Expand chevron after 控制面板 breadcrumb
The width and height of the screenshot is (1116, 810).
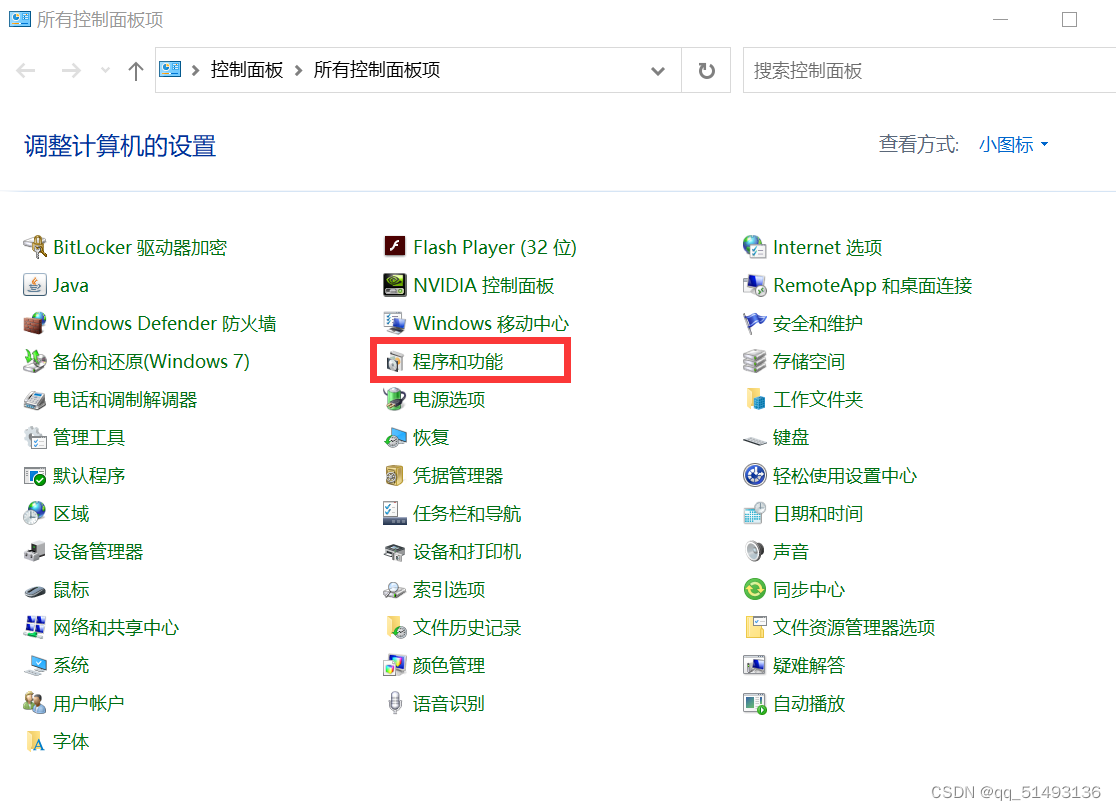click(x=298, y=70)
